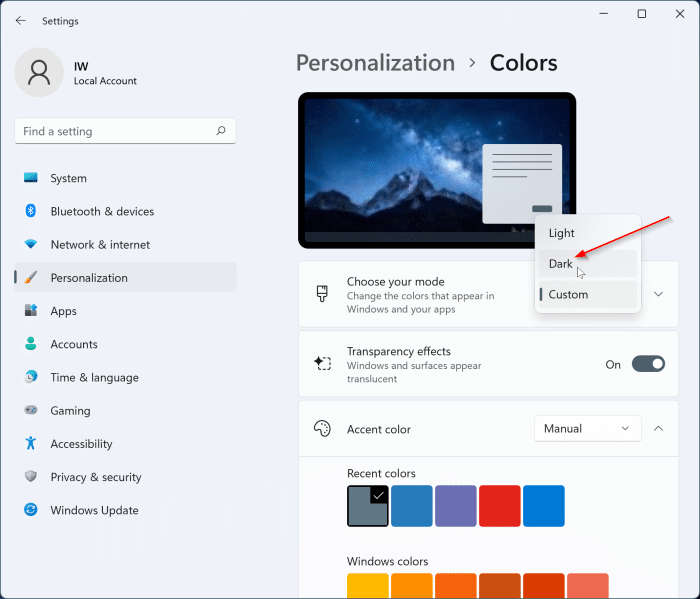Open Privacy & security settings

pyautogui.click(x=125, y=476)
